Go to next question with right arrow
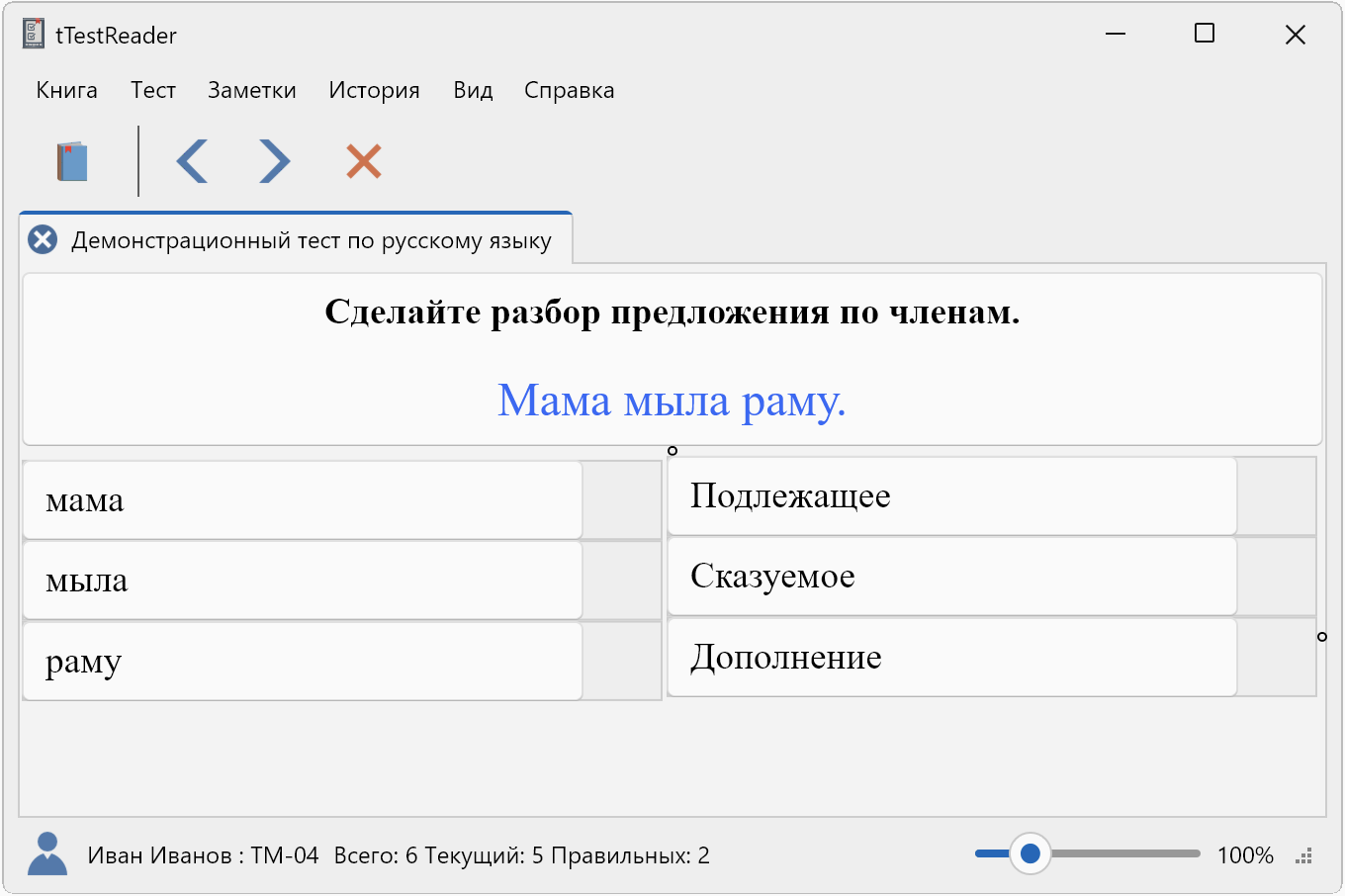This screenshot has width=1345, height=896. click(274, 161)
